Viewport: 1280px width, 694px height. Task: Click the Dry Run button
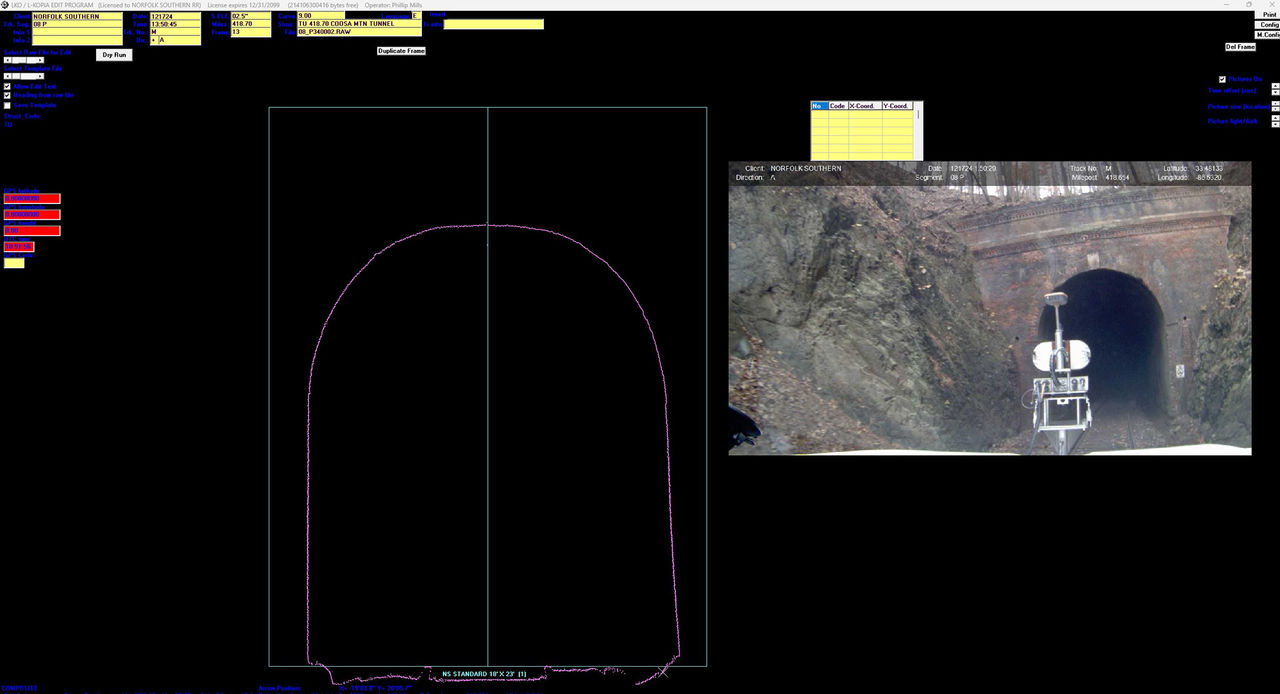(114, 55)
